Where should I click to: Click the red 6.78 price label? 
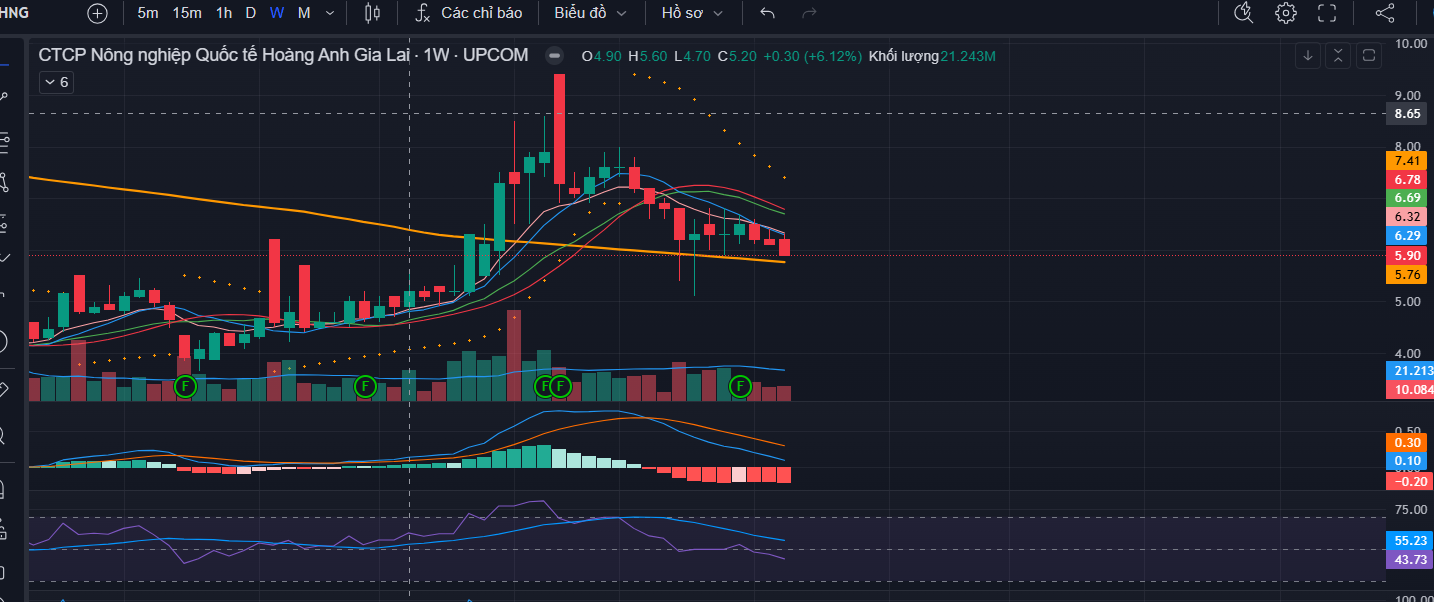click(x=1408, y=179)
